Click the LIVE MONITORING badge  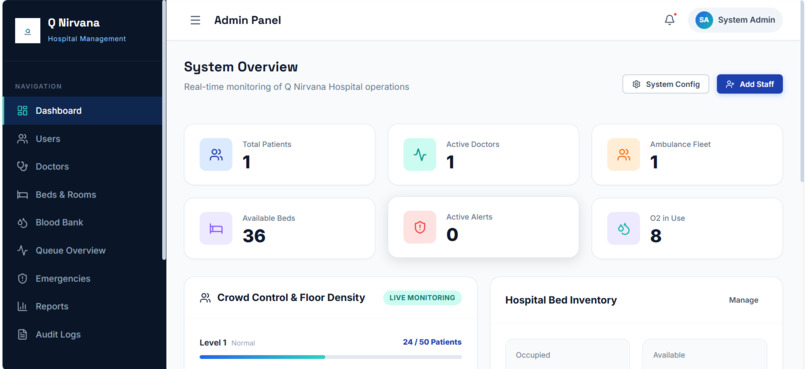(422, 298)
